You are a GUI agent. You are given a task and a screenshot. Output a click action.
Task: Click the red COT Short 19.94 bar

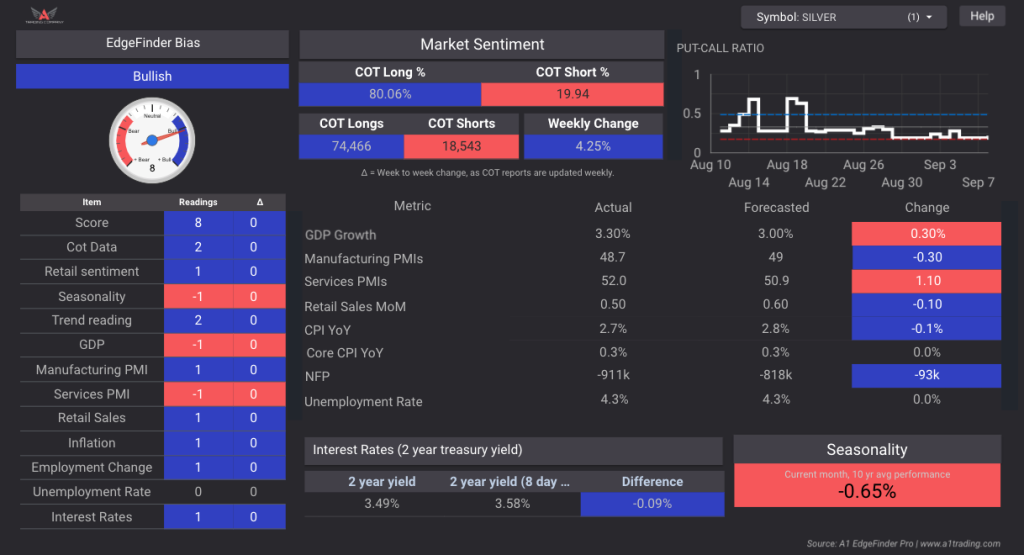[x=572, y=94]
